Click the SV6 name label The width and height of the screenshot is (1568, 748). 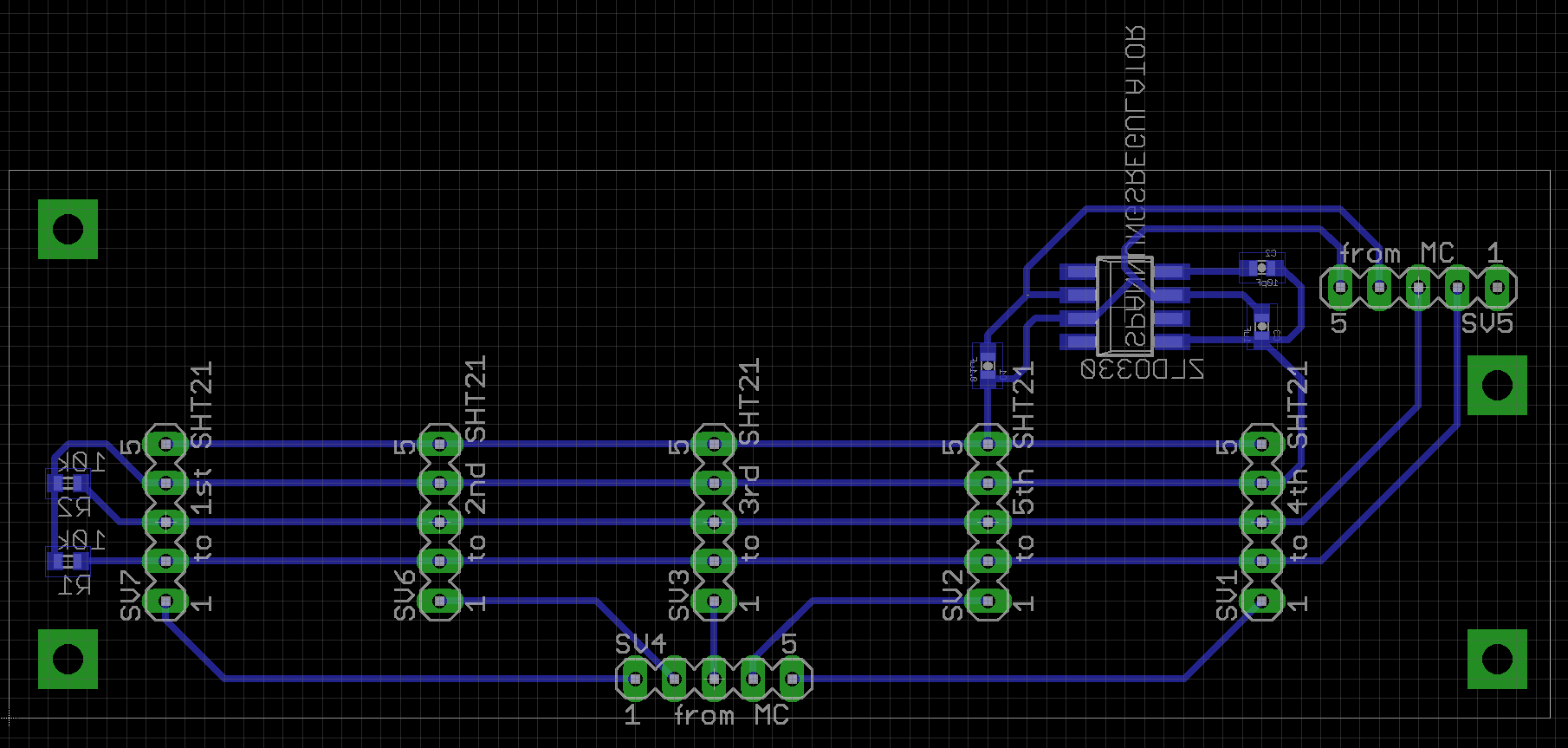[x=405, y=595]
